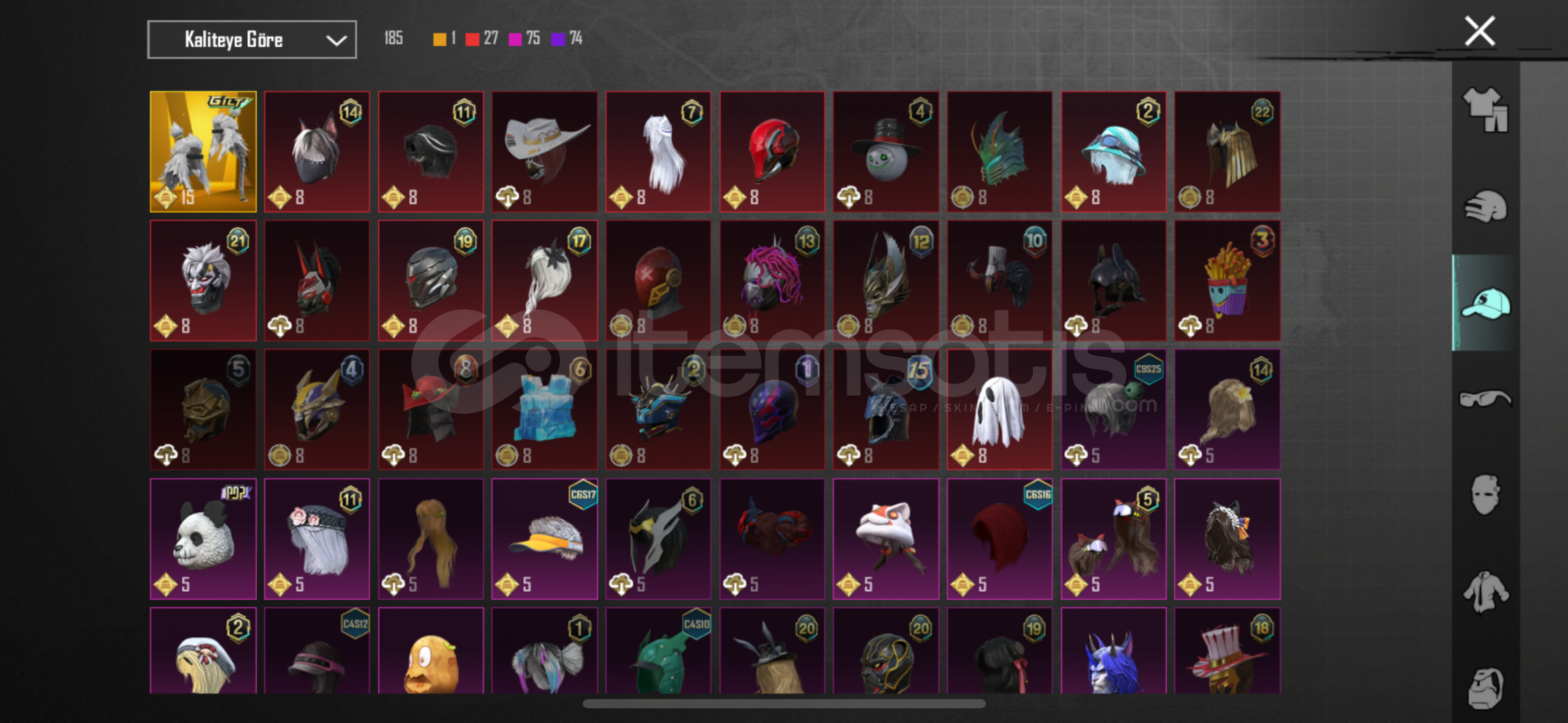Filter by purple quality count 74
Image resolution: width=1568 pixels, height=723 pixels.
(567, 39)
